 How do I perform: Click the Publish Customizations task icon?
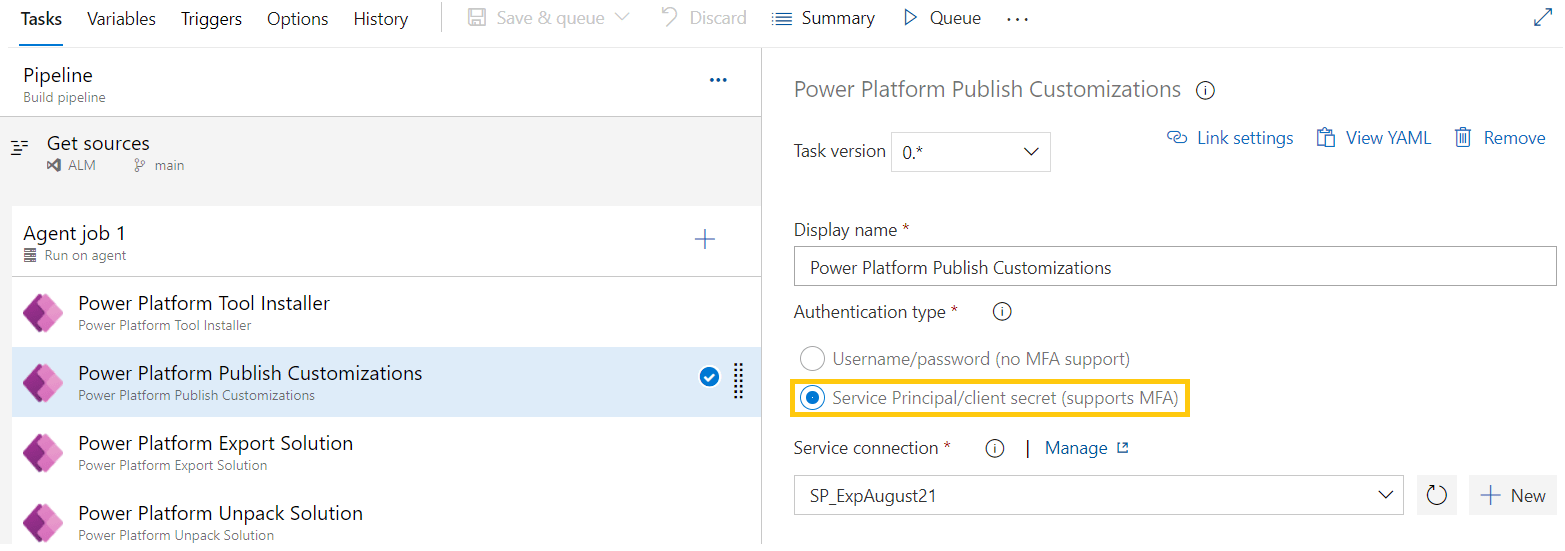[43, 383]
